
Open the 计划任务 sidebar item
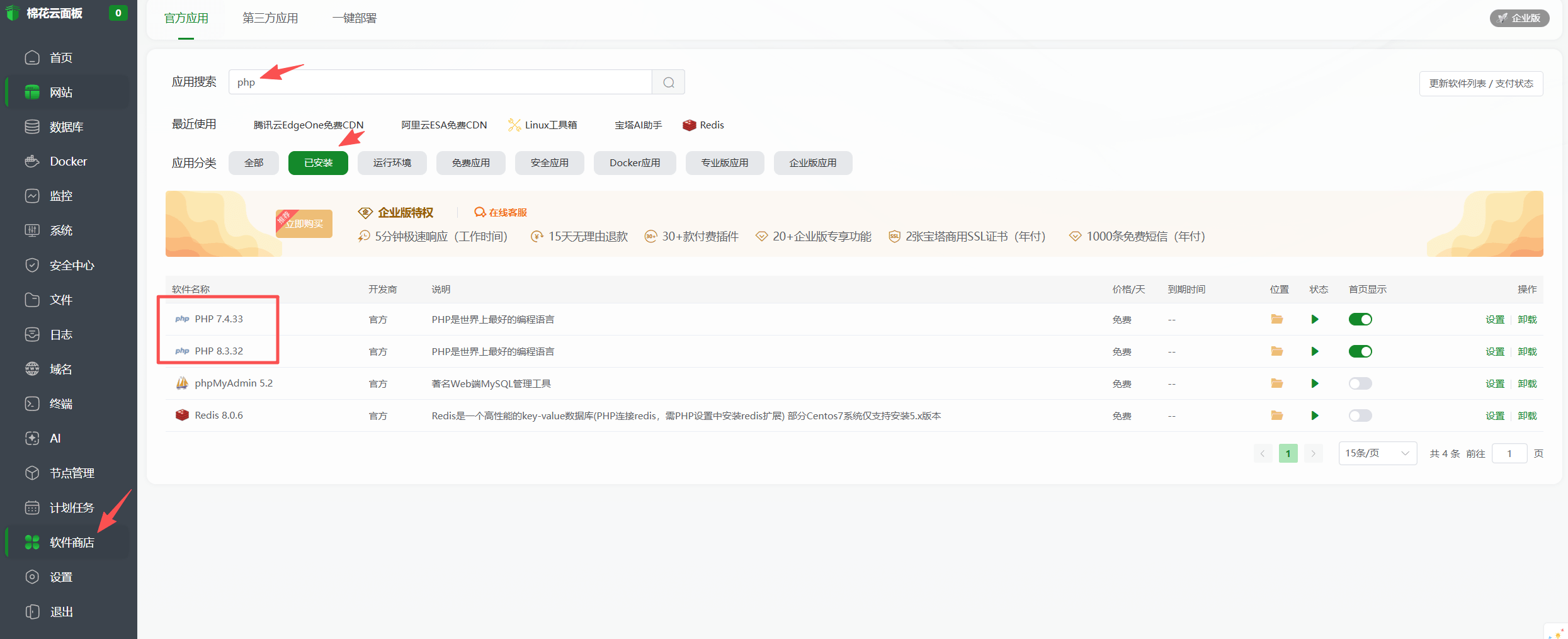[68, 508]
